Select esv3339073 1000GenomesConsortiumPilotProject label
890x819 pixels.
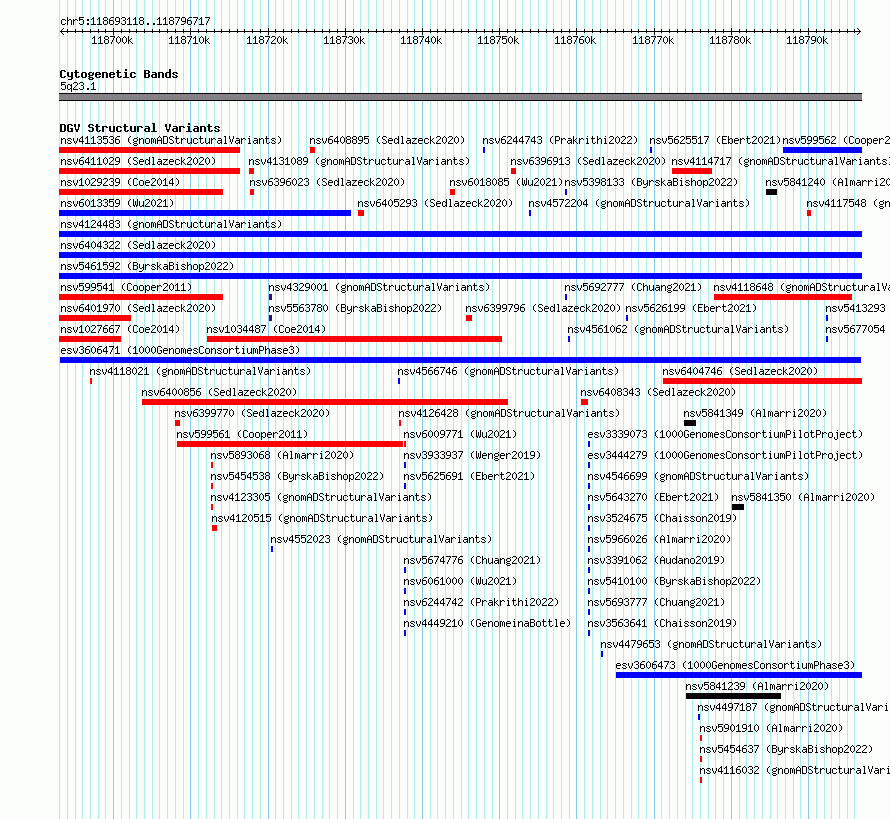click(725, 434)
